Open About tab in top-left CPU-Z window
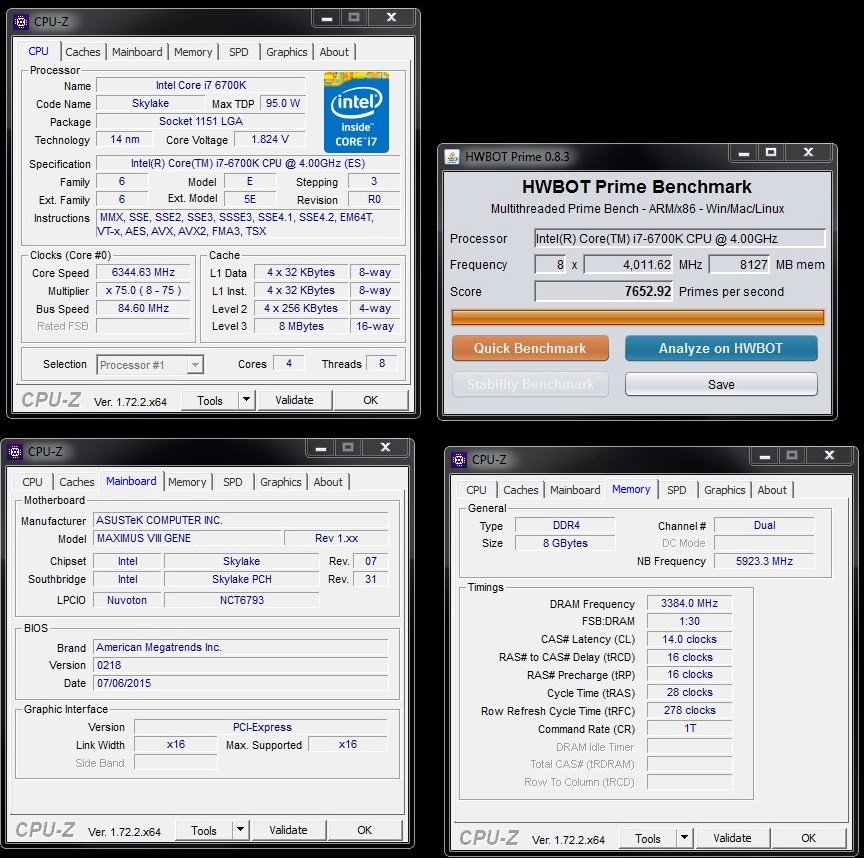 pos(334,52)
